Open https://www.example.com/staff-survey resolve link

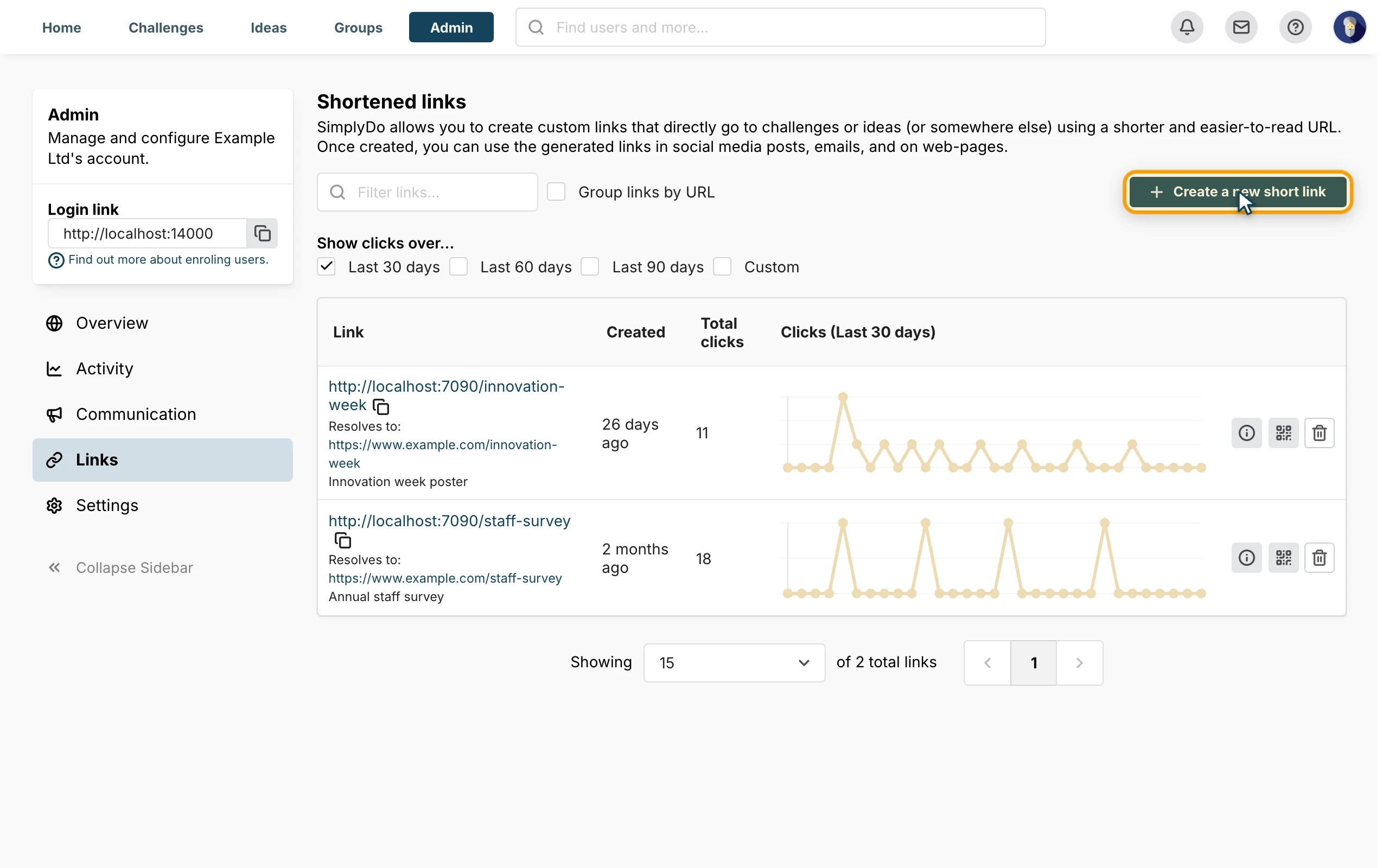point(445,578)
